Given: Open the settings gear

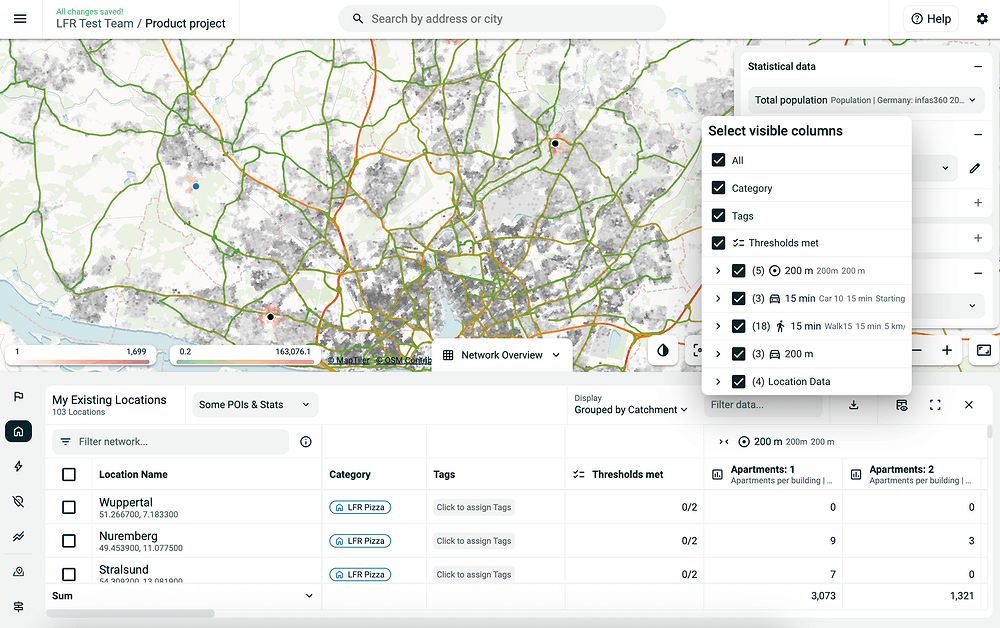Looking at the screenshot, I should point(982,18).
